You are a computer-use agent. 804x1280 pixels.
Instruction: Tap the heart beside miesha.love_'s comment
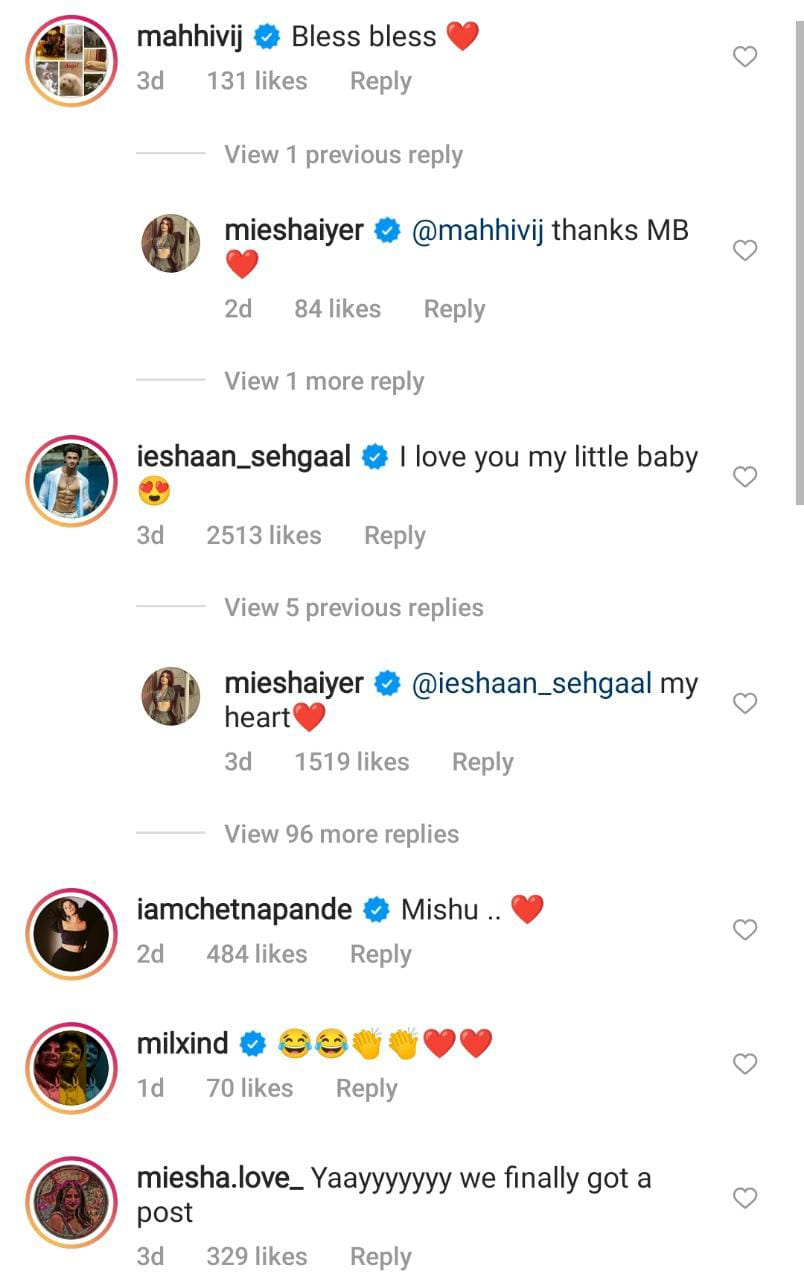coord(745,1197)
